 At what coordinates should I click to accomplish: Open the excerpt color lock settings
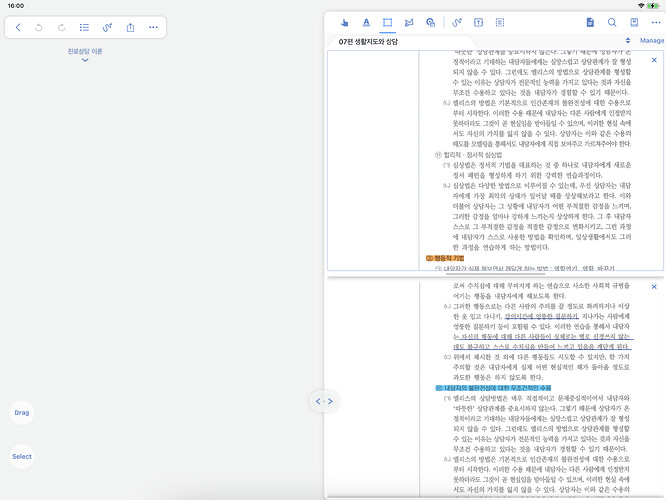click(x=430, y=23)
